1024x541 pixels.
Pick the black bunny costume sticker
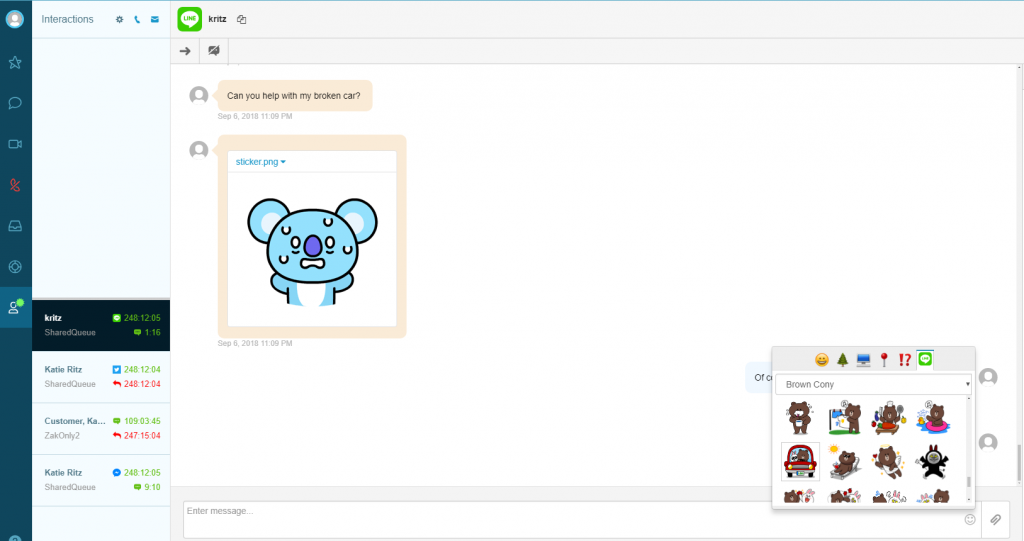[932, 462]
